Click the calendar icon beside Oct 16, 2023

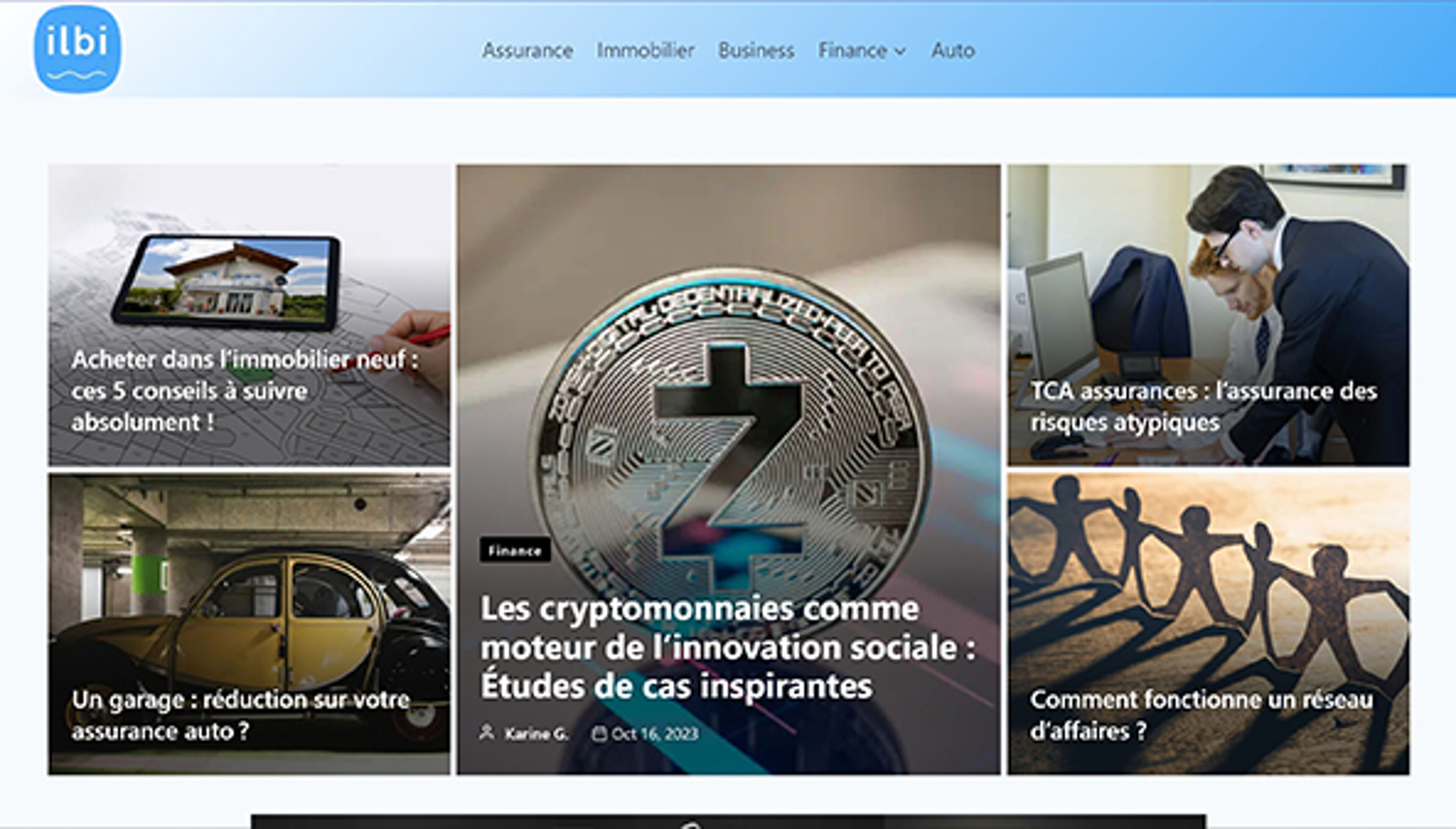pyautogui.click(x=599, y=733)
